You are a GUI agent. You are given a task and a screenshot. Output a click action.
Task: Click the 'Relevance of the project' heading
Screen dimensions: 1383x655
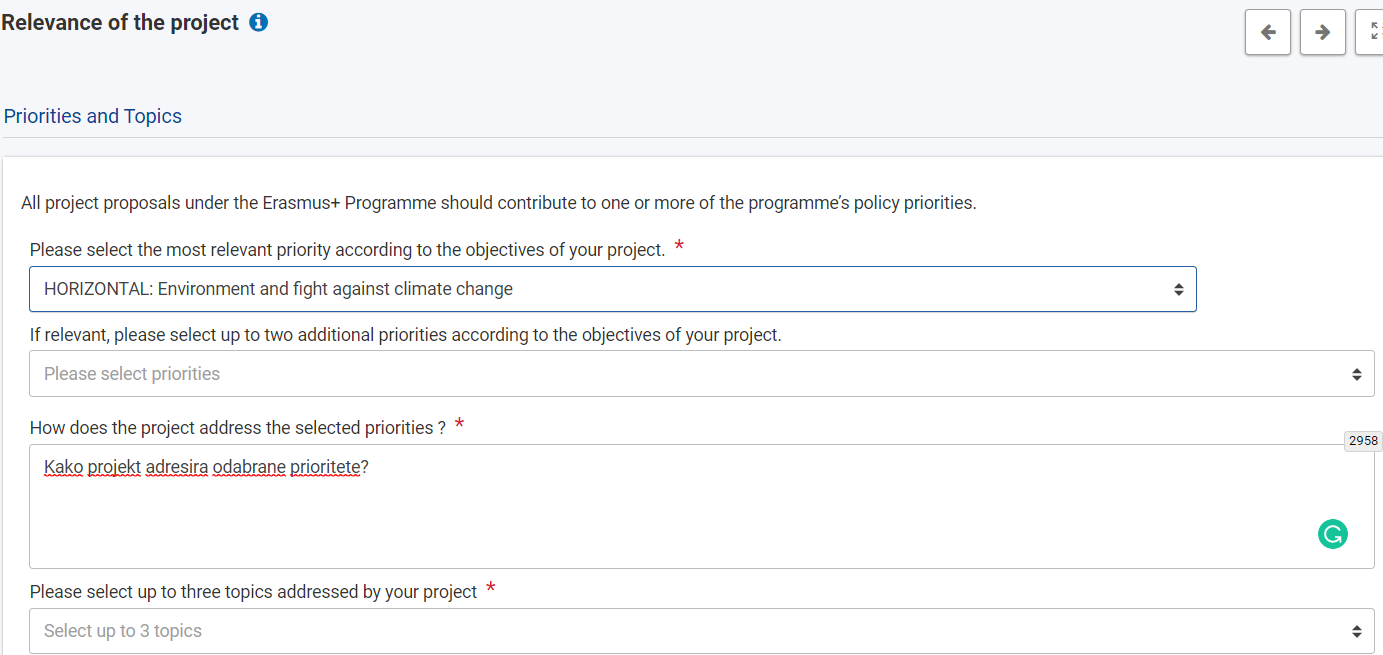[x=120, y=22]
